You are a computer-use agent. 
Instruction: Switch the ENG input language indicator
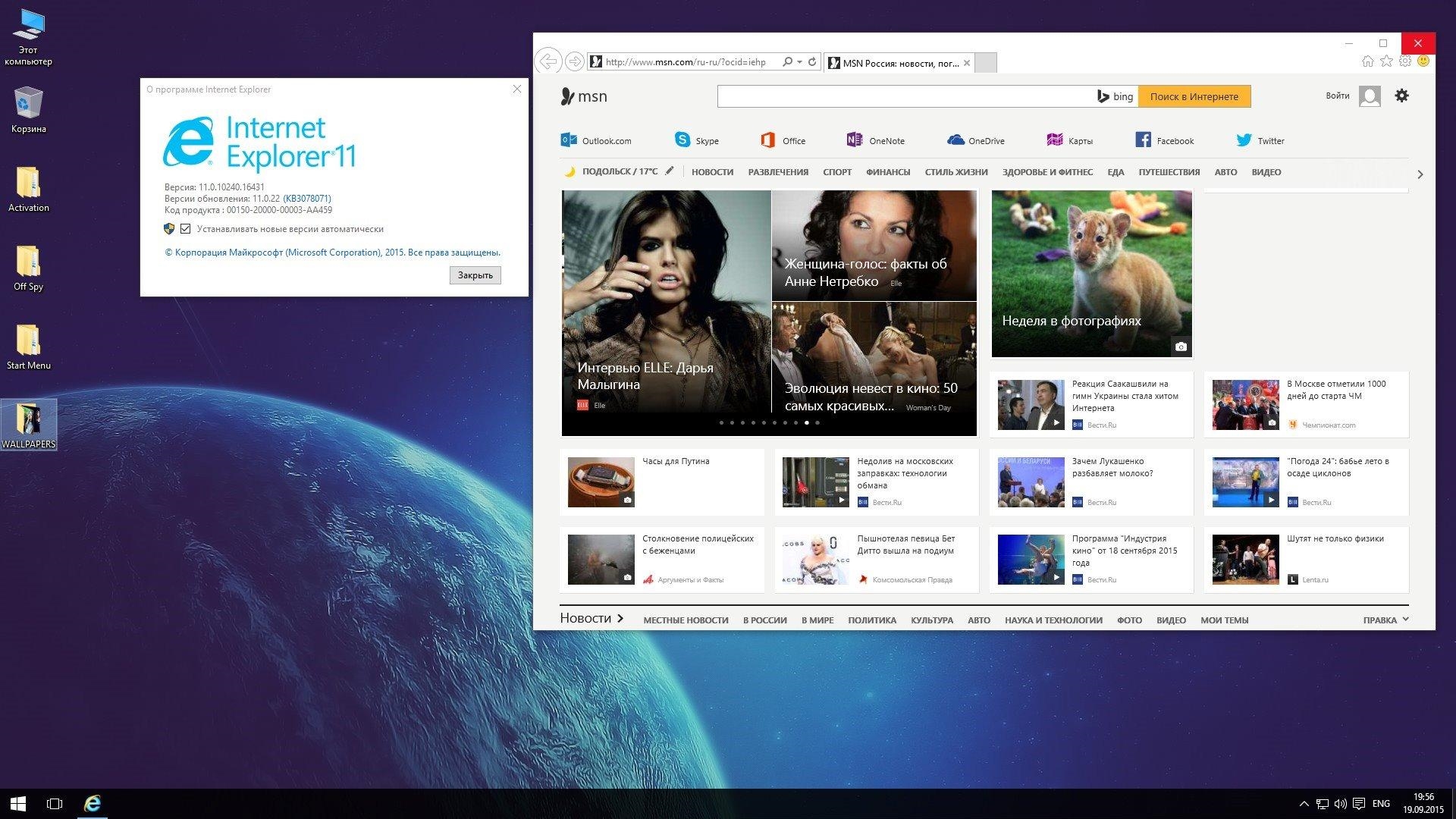(x=1381, y=804)
